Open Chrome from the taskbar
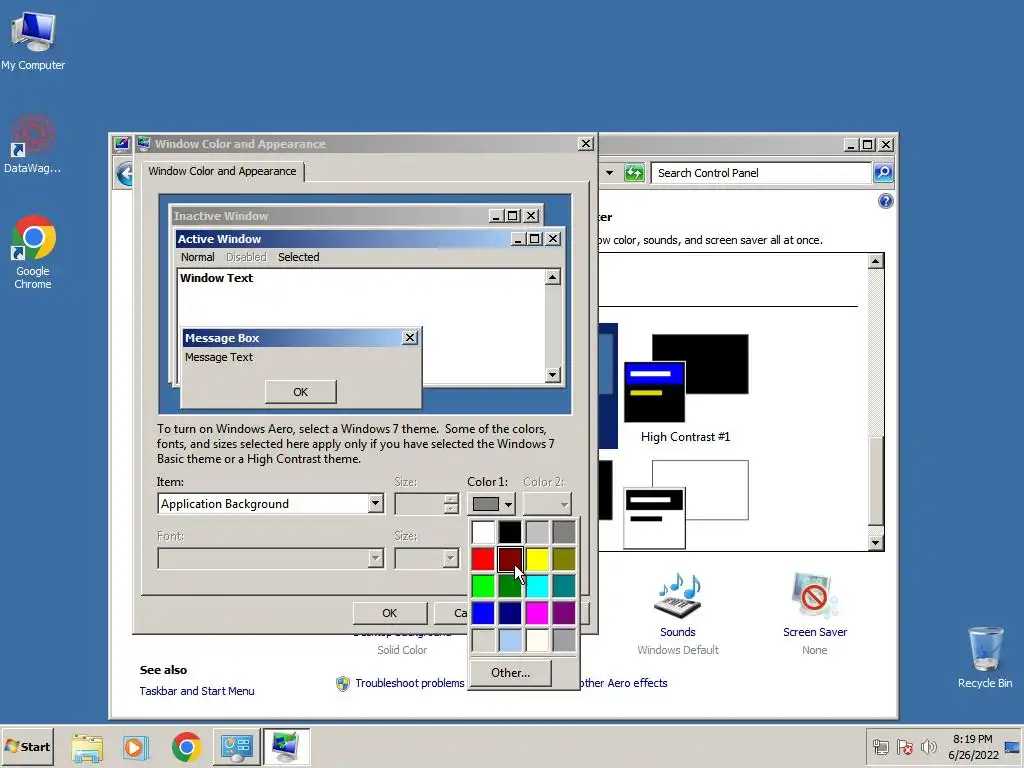Viewport: 1024px width, 768px height. coord(186,747)
